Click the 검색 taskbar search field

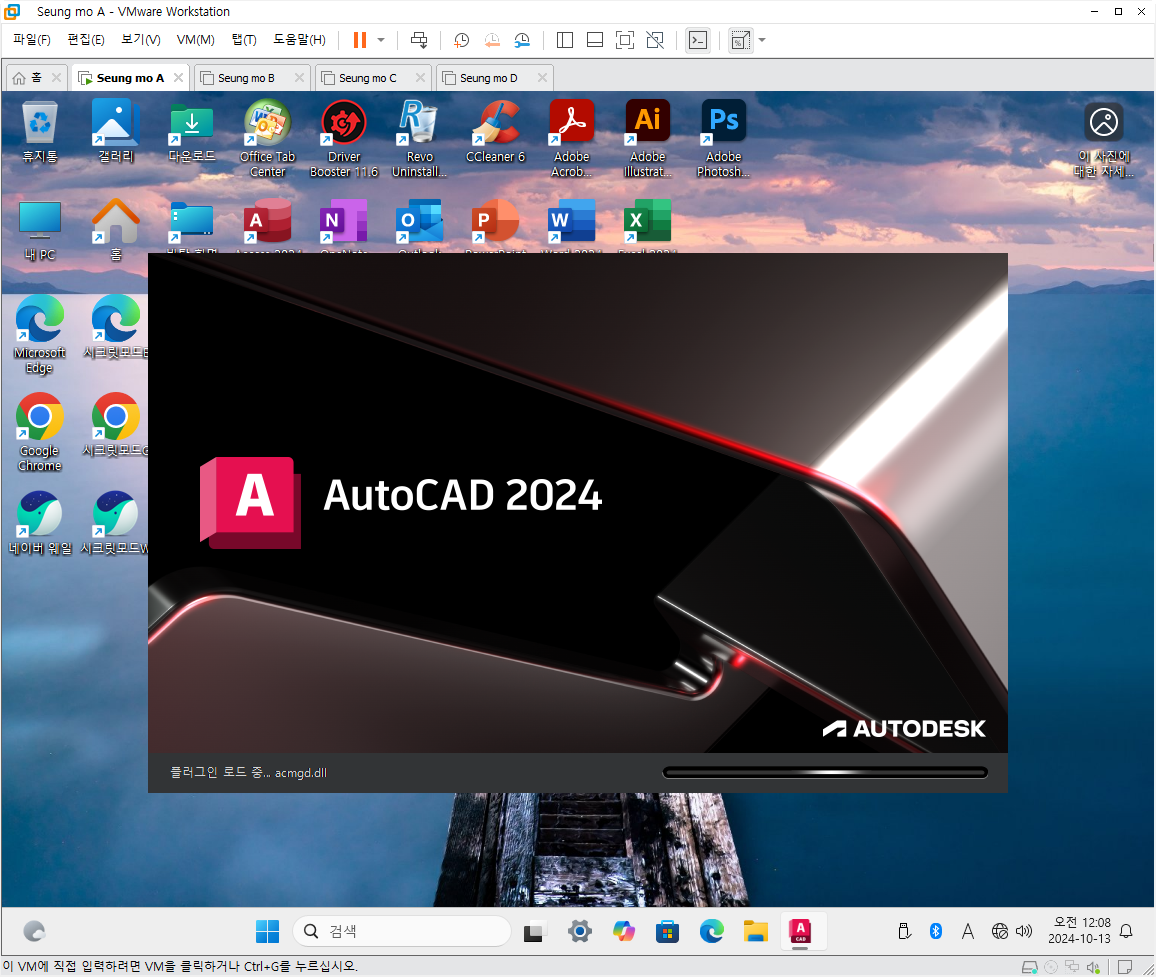click(402, 931)
